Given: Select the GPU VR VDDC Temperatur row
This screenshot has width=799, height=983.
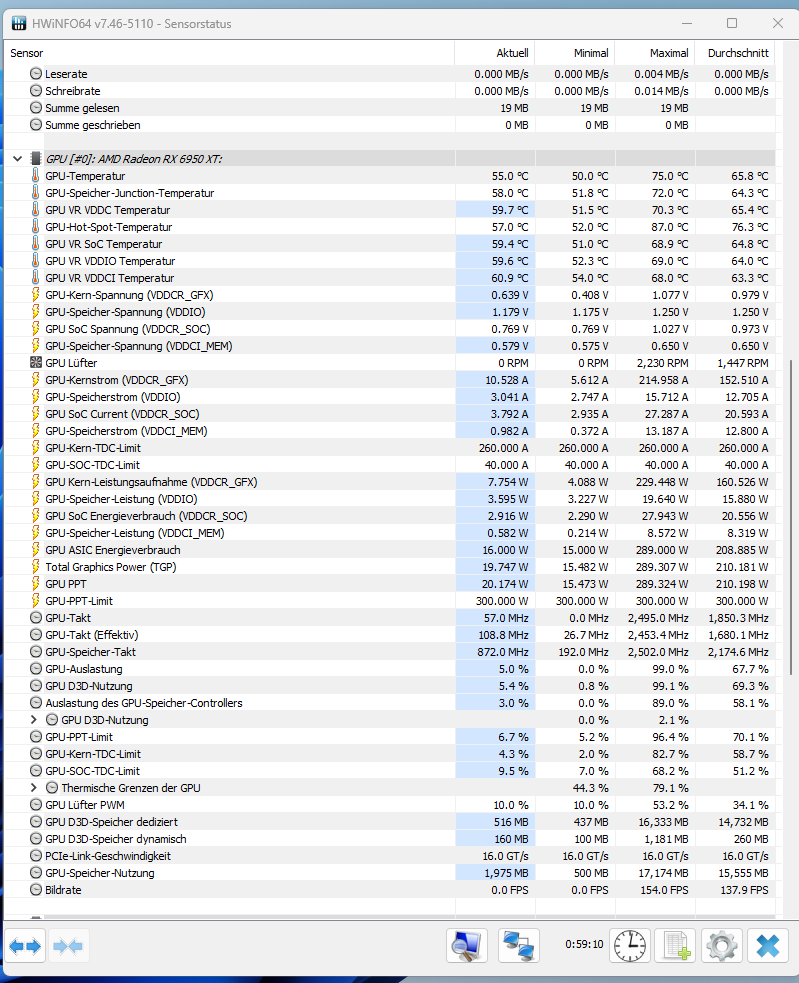Looking at the screenshot, I should point(389,210).
